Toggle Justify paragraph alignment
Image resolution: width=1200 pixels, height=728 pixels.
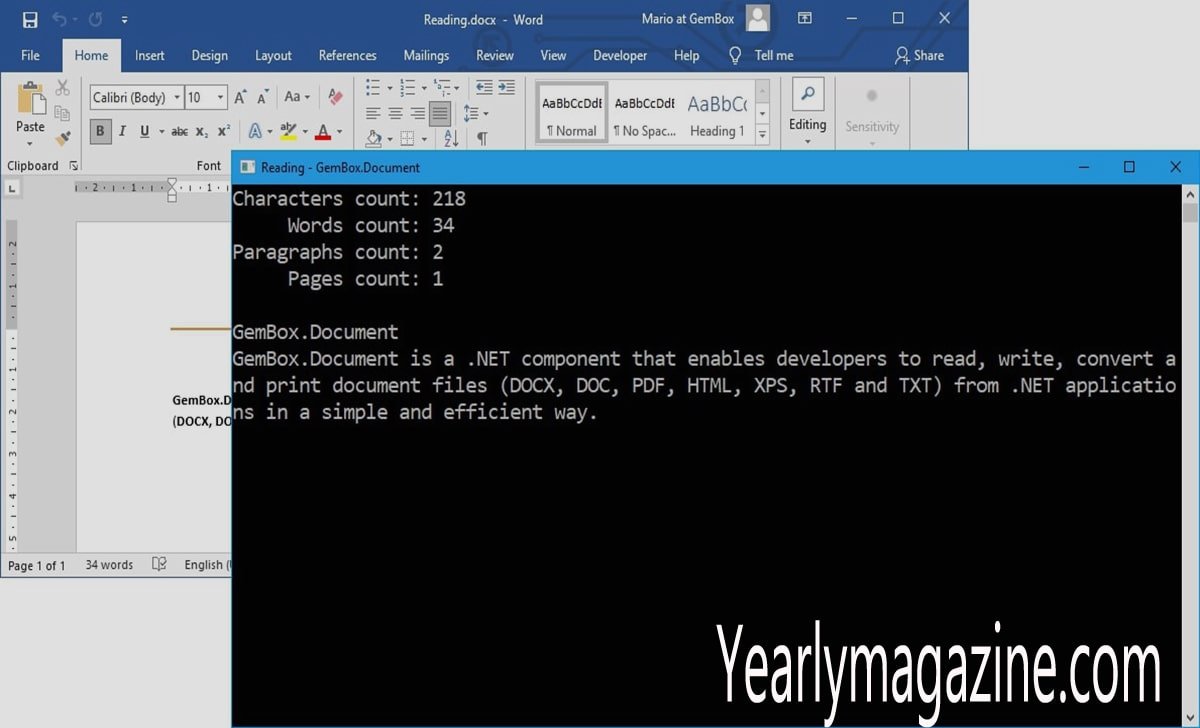[x=439, y=113]
